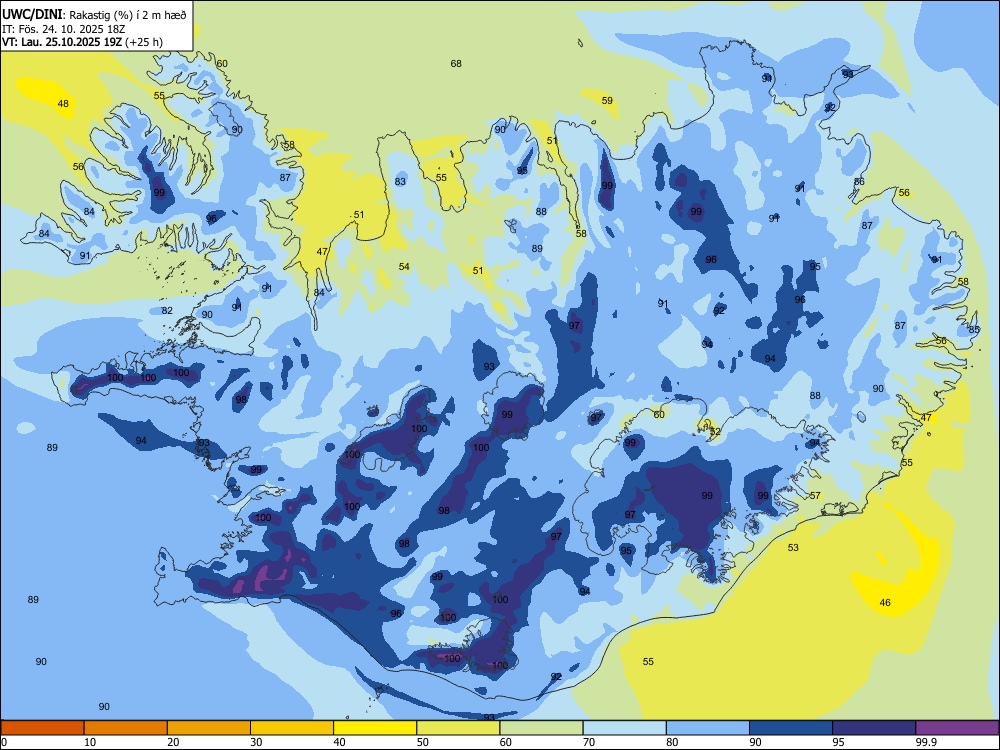Select the pale green 60–70 legend swatch
The height and width of the screenshot is (750, 1000).
click(541, 728)
